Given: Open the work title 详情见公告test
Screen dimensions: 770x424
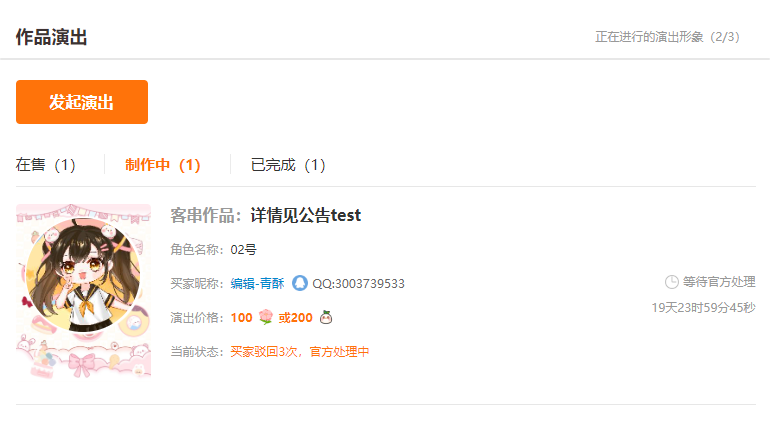Looking at the screenshot, I should (x=305, y=215).
